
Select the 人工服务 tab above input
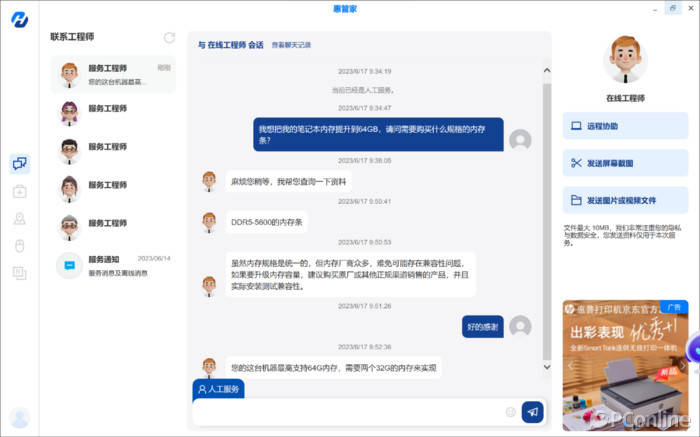click(x=218, y=389)
